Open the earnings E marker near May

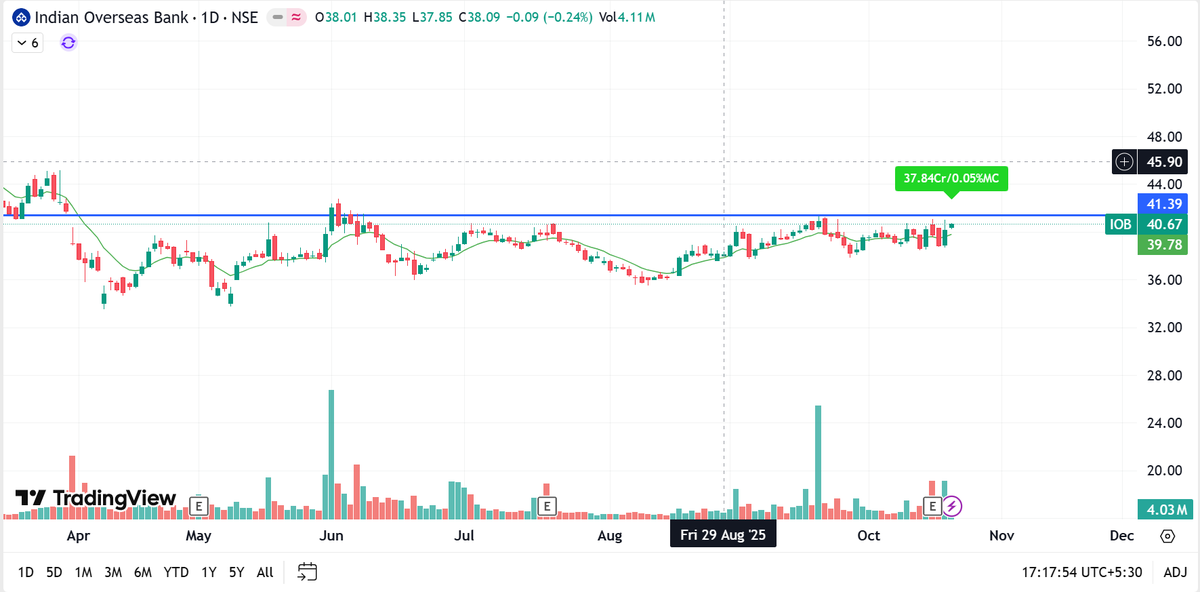coord(198,506)
